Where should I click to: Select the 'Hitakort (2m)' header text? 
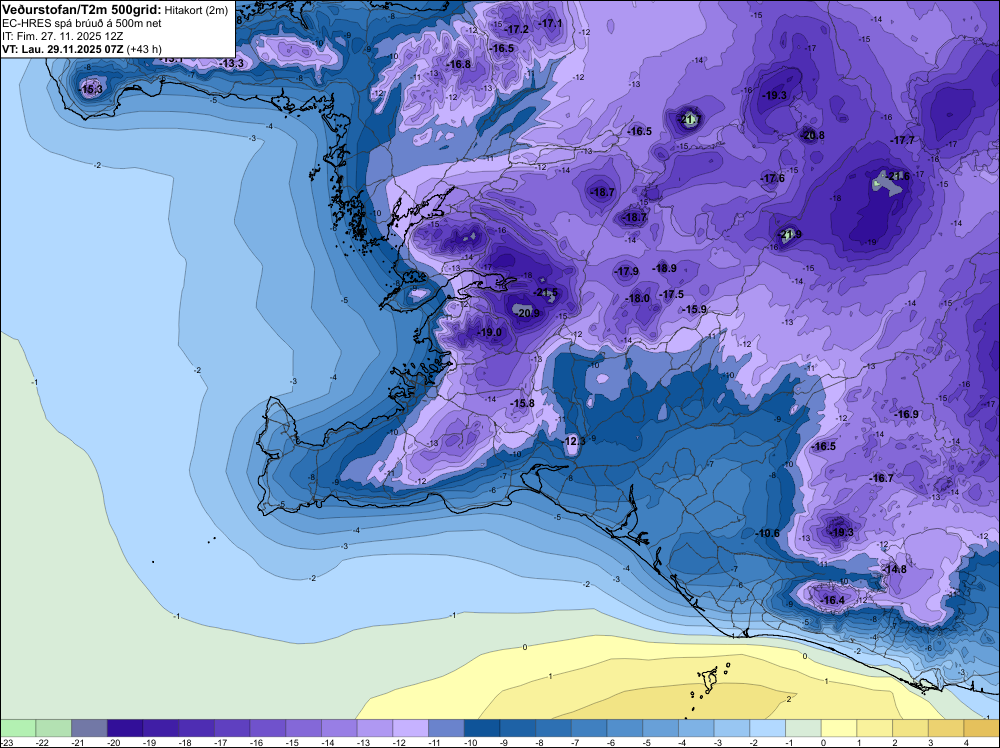(196, 11)
